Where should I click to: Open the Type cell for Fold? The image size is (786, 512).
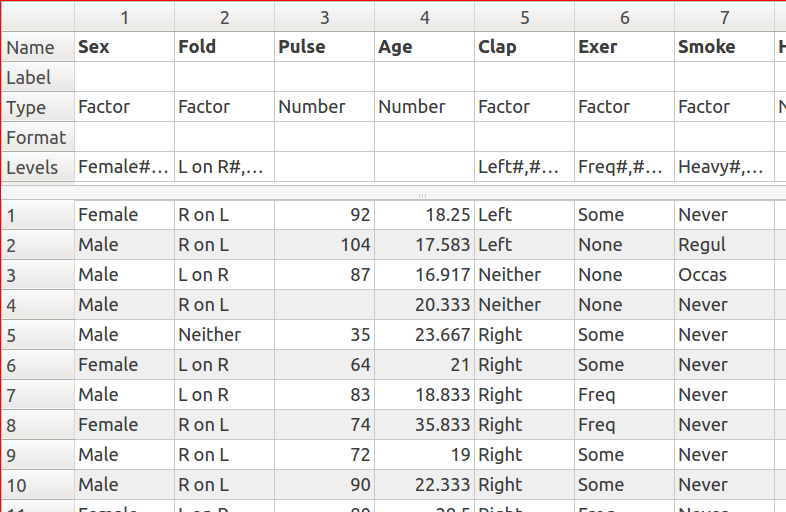(224, 107)
